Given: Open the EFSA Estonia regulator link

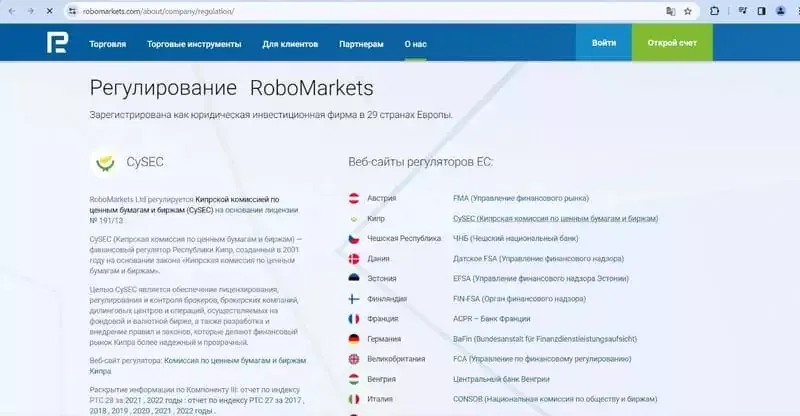Looking at the screenshot, I should (x=541, y=279).
